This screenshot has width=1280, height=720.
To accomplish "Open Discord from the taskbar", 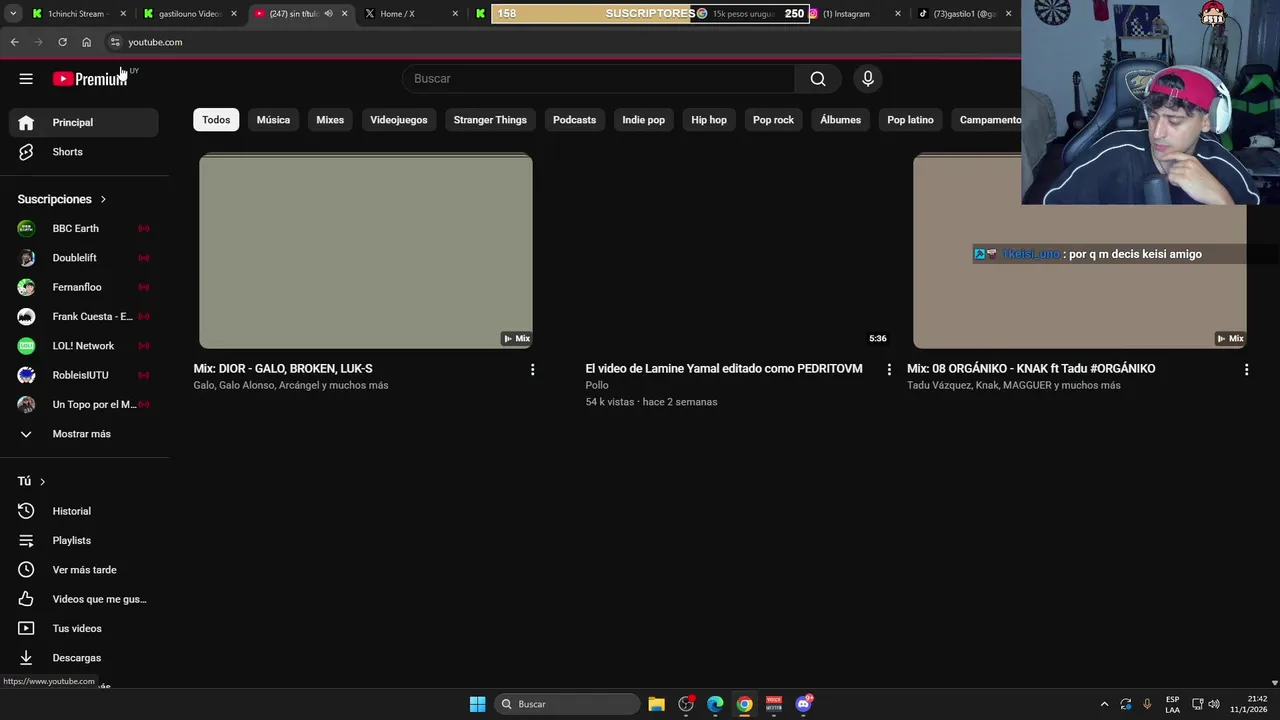I will click(804, 704).
